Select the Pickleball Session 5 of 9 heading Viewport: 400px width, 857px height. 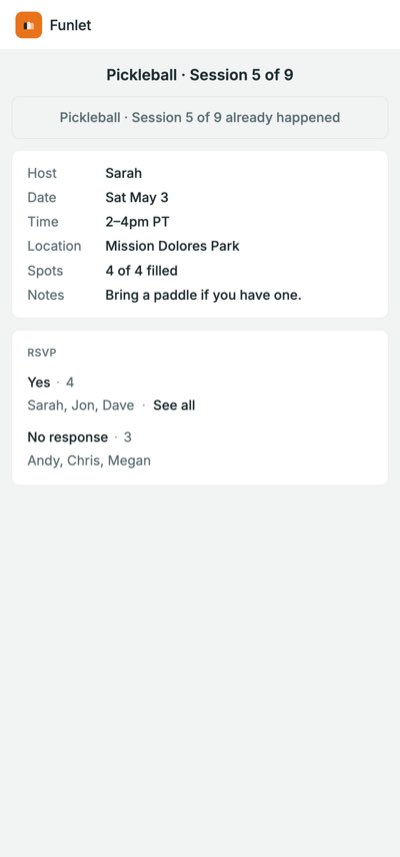click(x=200, y=75)
